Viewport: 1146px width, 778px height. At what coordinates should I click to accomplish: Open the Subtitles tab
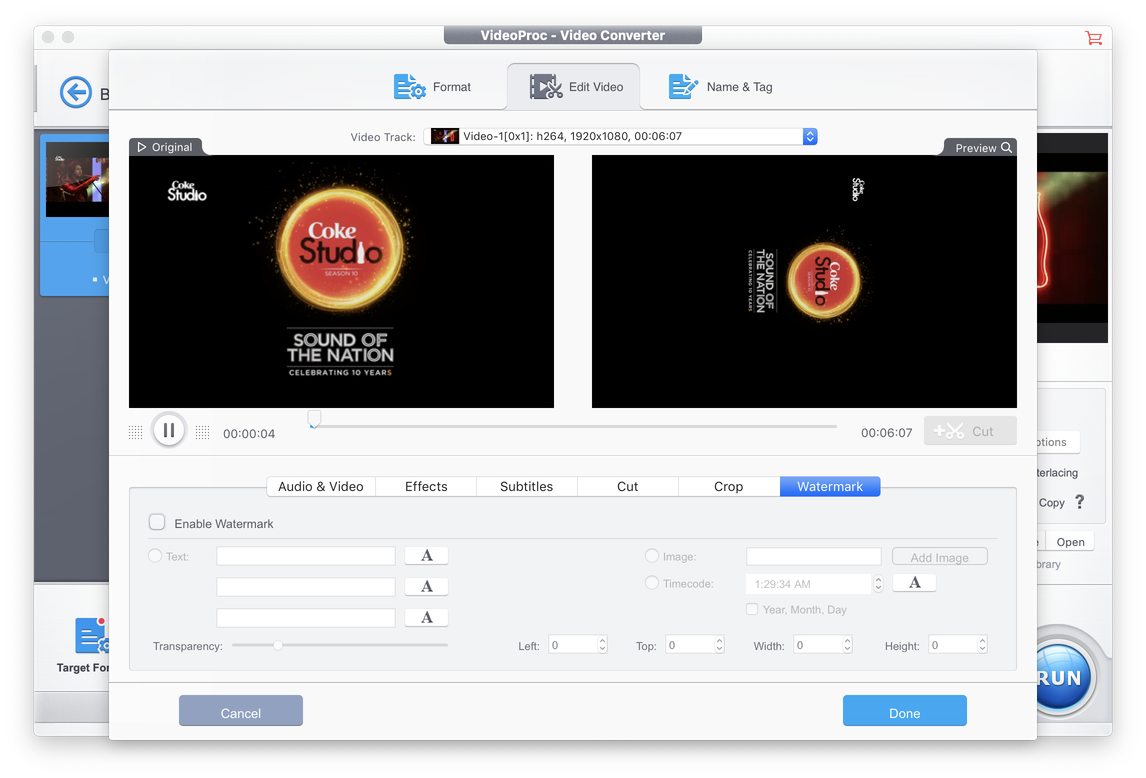526,486
